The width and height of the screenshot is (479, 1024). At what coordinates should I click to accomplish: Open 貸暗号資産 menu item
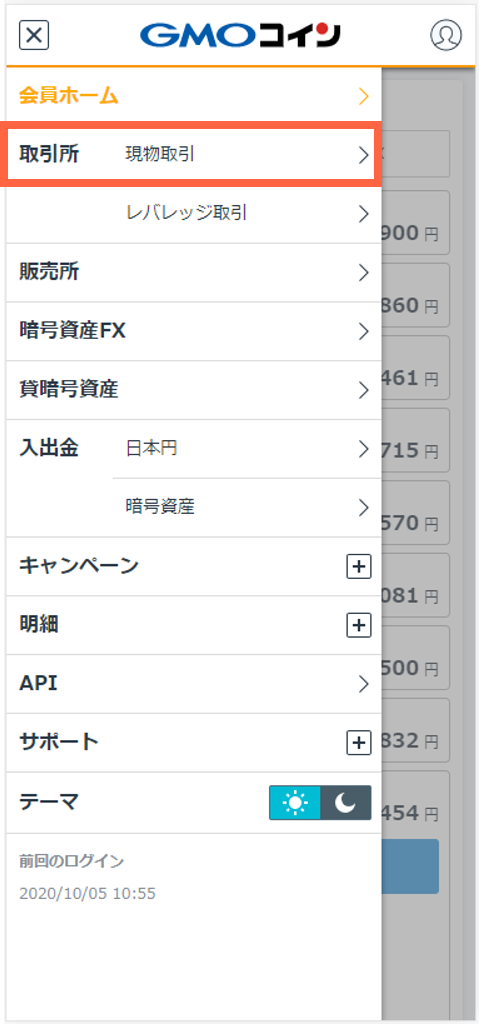194,390
